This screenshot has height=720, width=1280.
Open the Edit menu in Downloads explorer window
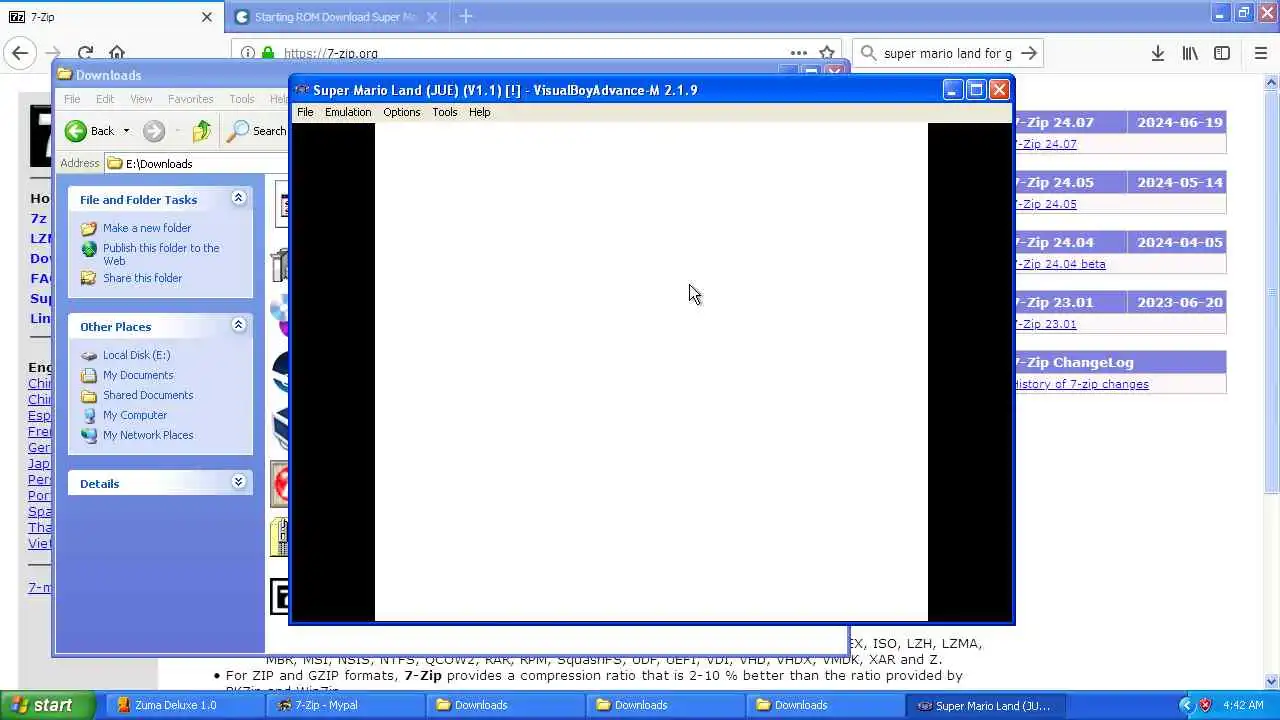click(x=105, y=99)
